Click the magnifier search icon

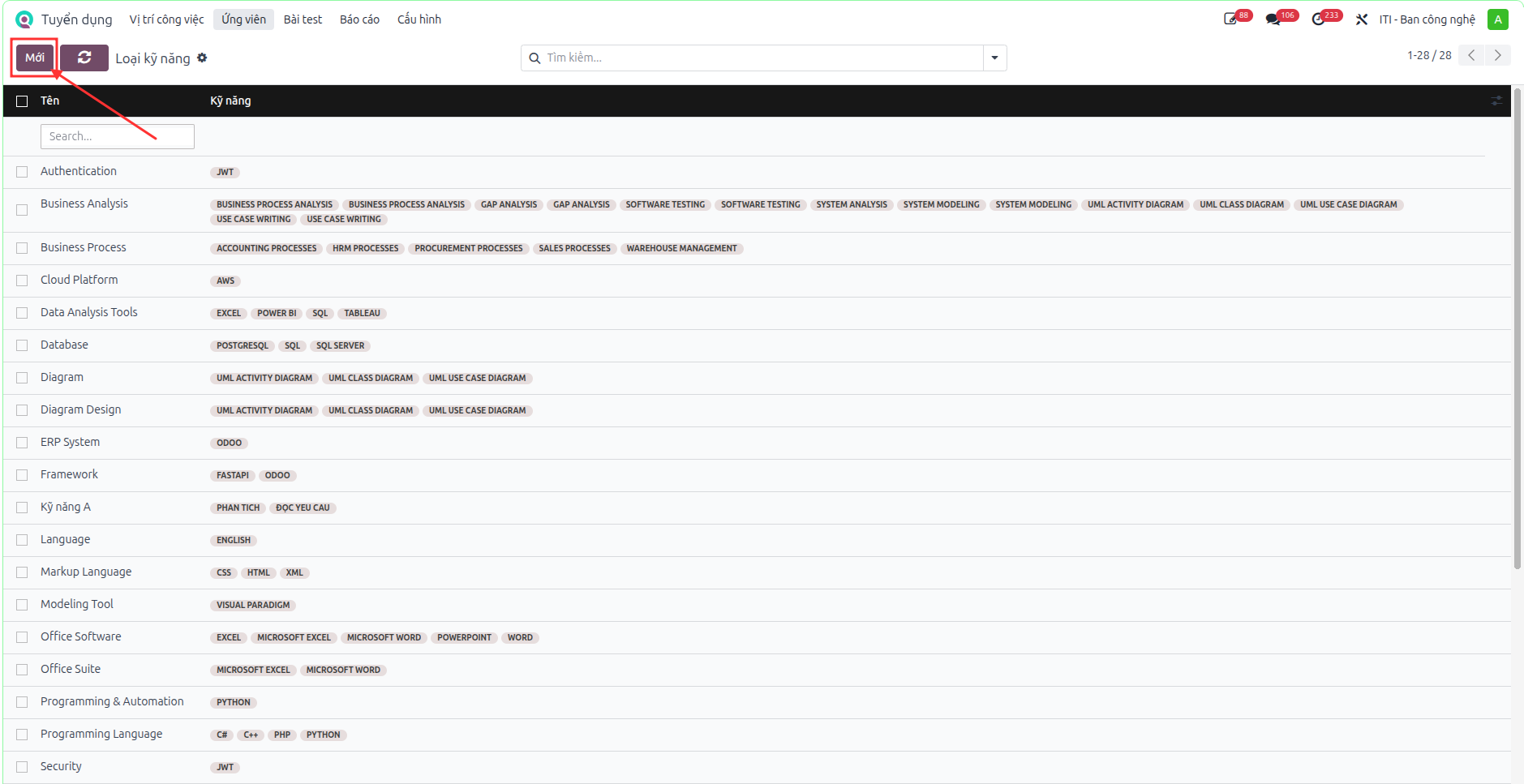tap(534, 58)
